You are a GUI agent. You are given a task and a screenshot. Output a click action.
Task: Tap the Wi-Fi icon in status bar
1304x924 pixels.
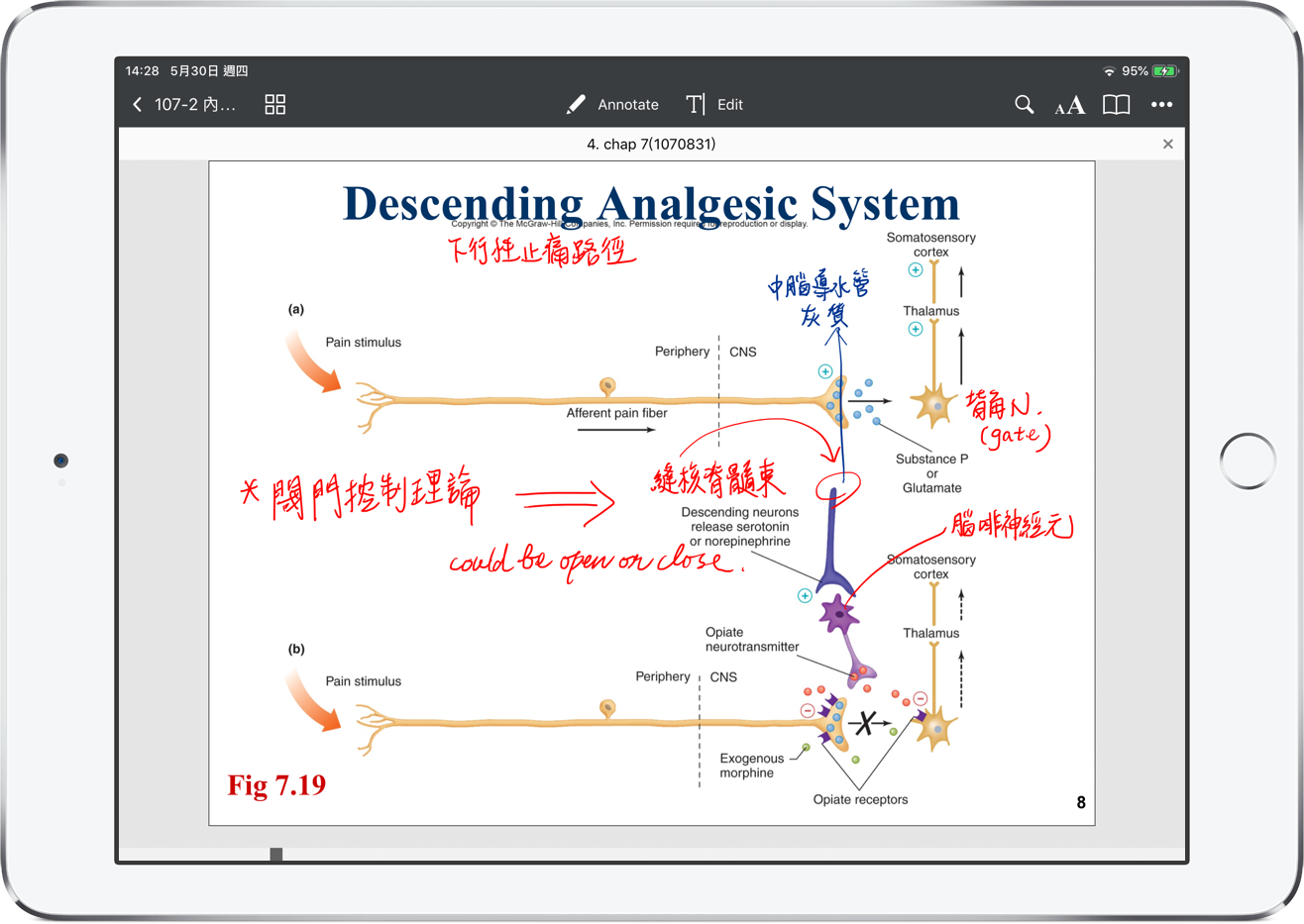[1109, 71]
